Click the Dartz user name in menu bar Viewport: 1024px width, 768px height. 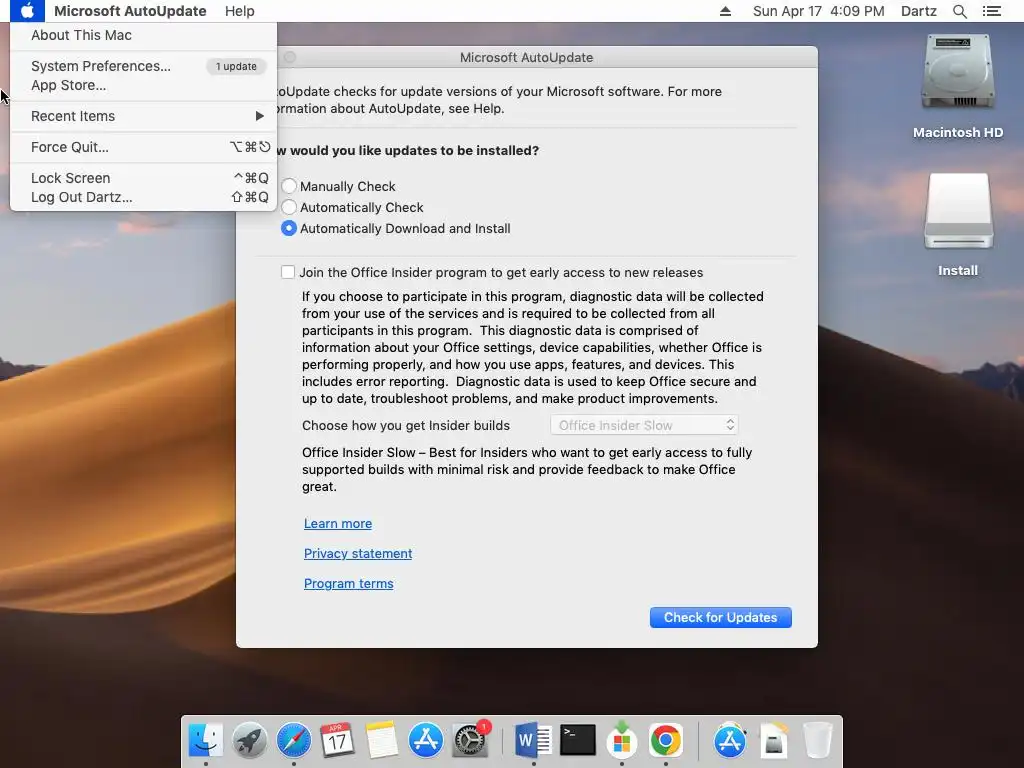(x=918, y=11)
